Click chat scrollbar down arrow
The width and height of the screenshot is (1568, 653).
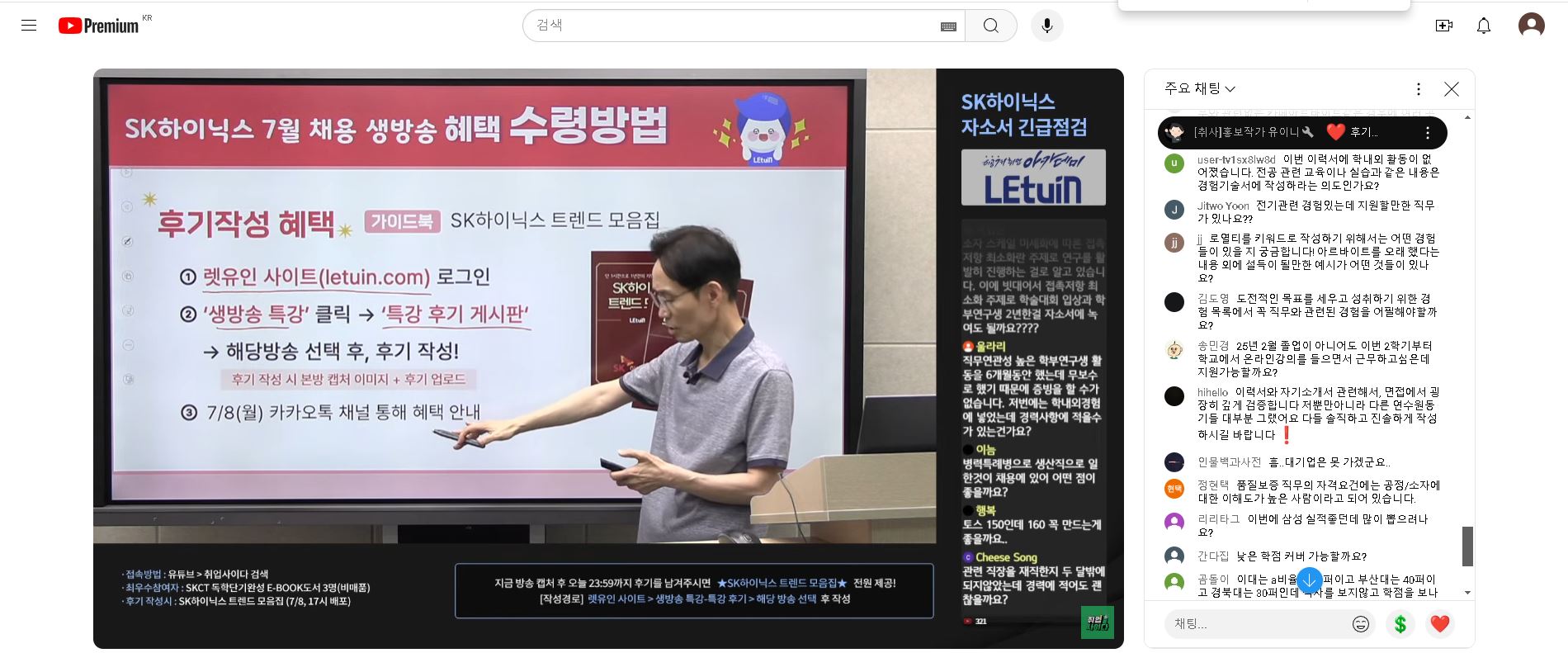click(x=1467, y=593)
